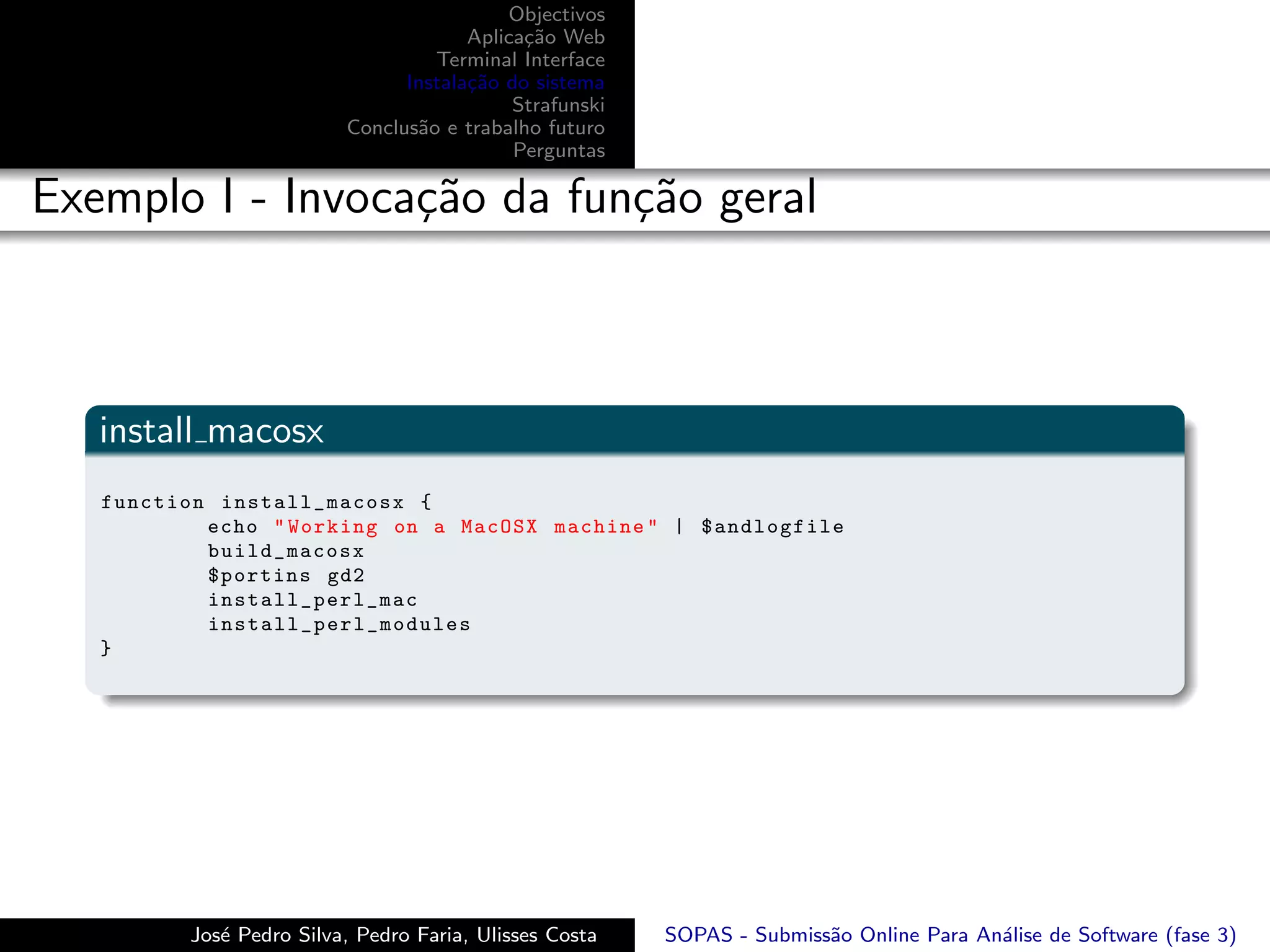Click the '$portins gd2' code line
This screenshot has height=952, width=1270.
pyautogui.click(x=286, y=576)
